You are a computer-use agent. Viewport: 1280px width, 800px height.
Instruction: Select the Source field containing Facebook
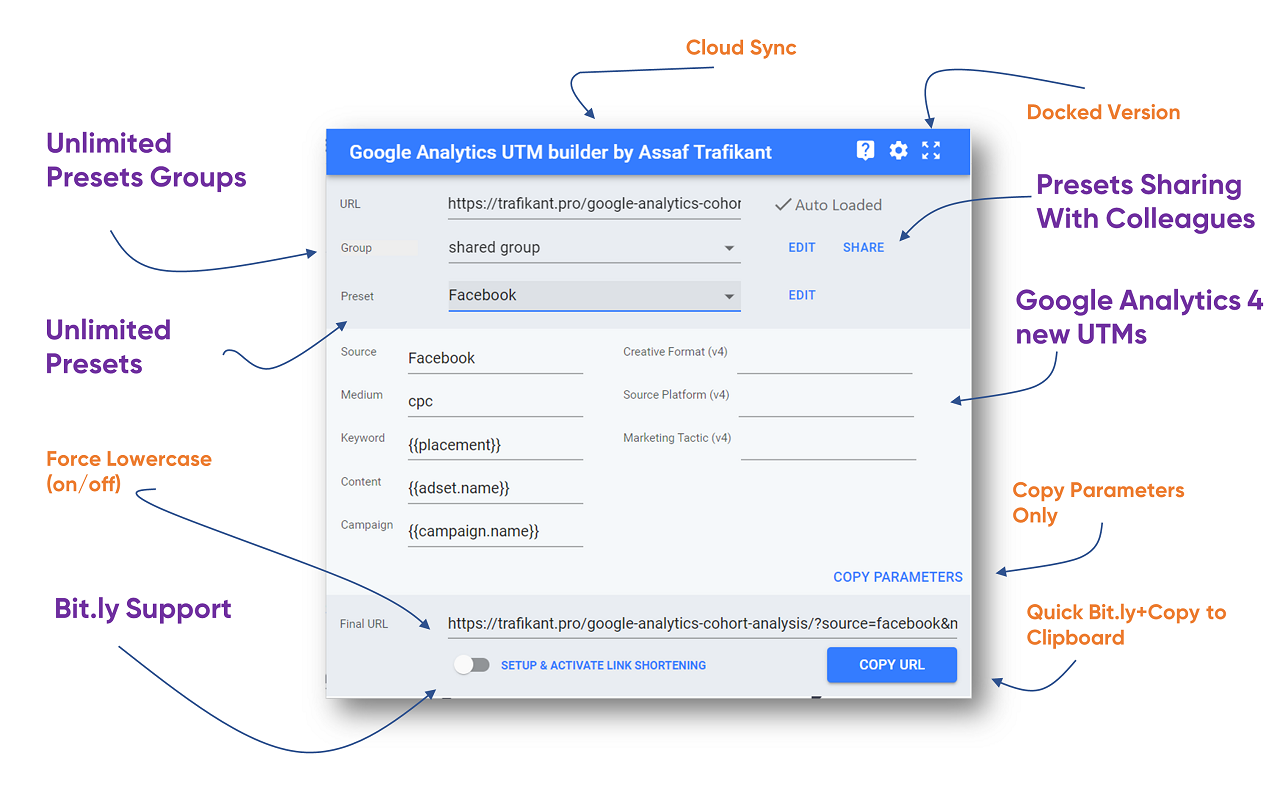tap(495, 357)
